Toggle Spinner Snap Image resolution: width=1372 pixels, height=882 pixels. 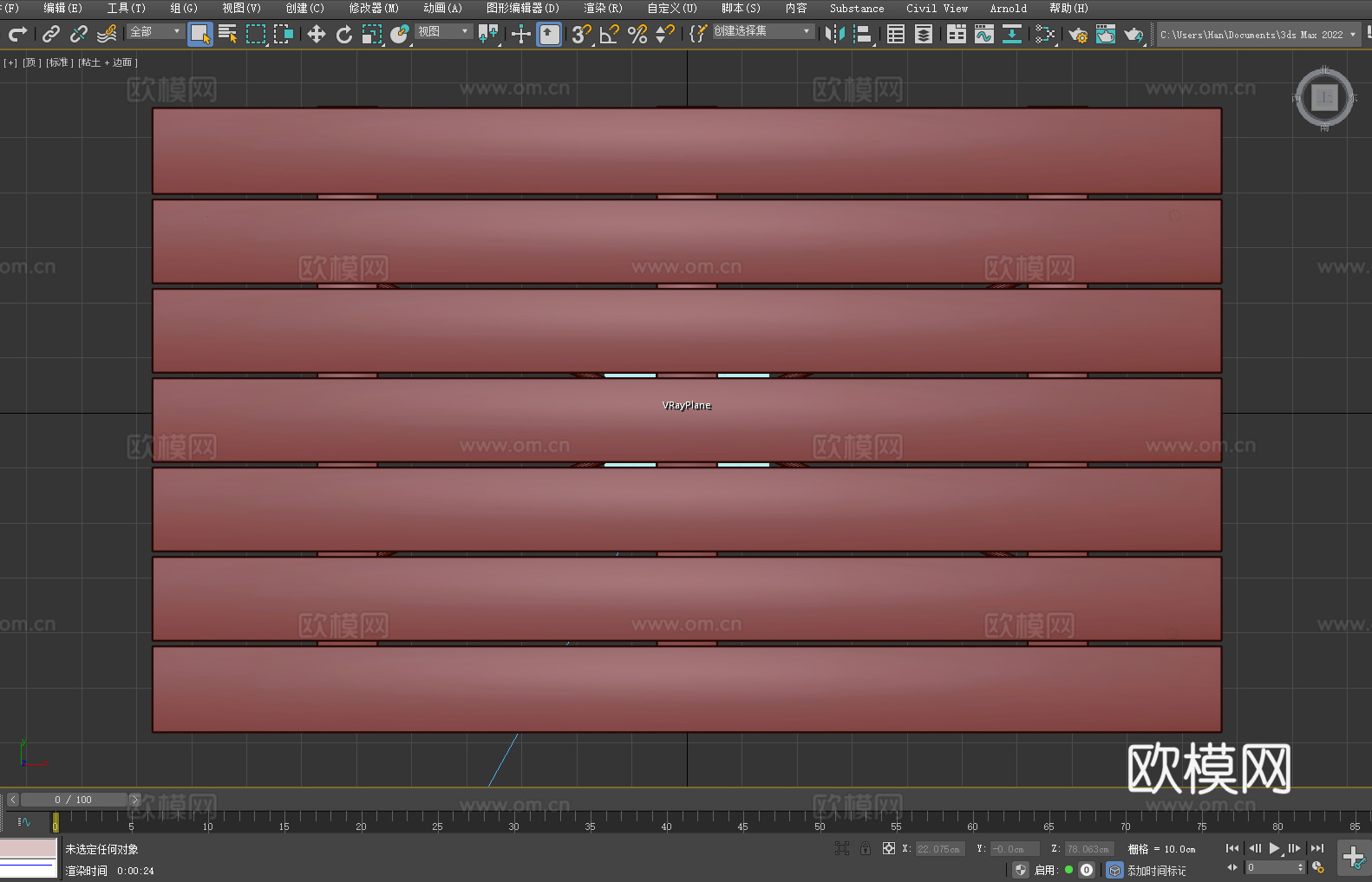pos(665,34)
